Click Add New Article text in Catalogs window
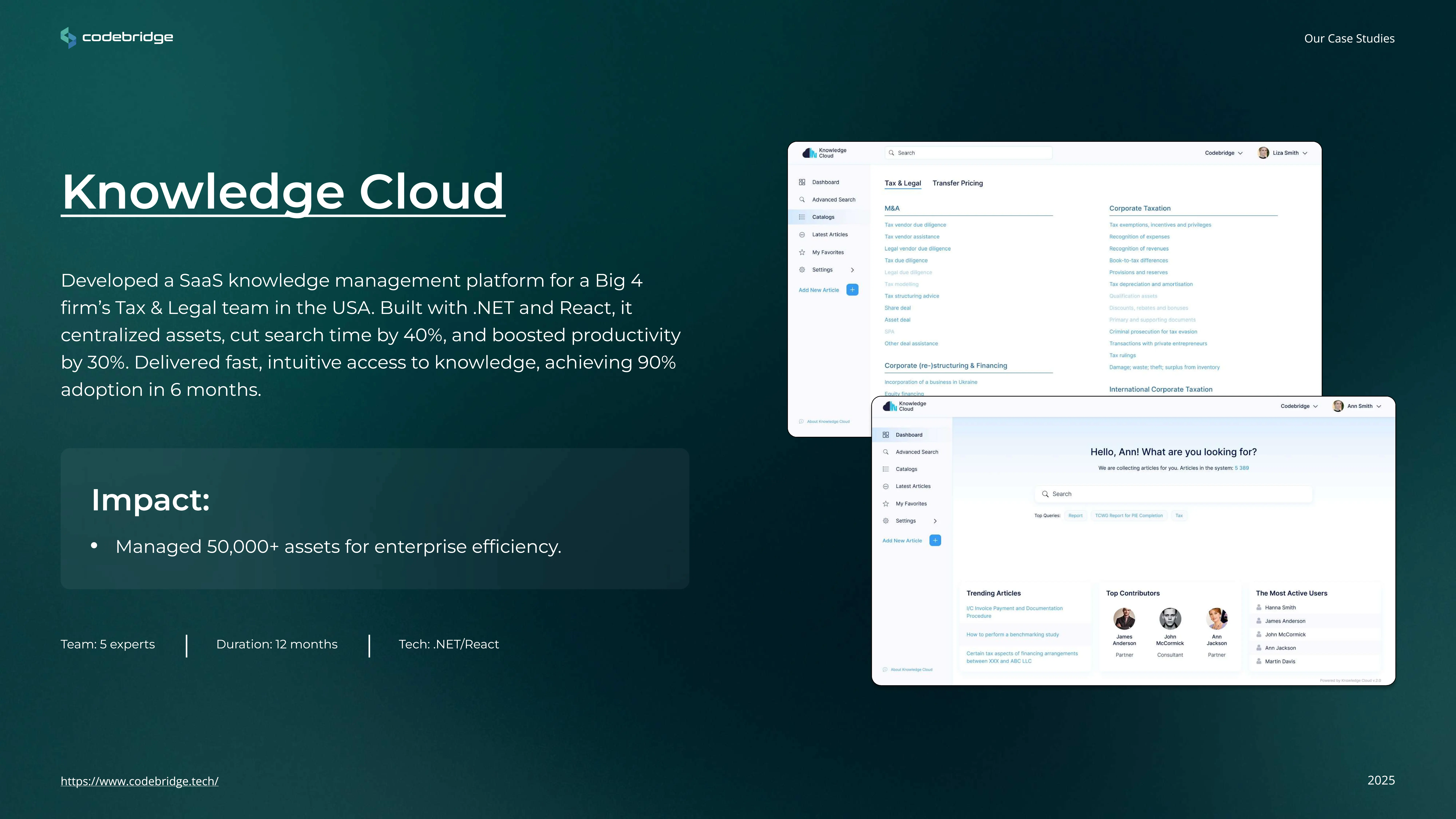The width and height of the screenshot is (1456, 819). 818,290
